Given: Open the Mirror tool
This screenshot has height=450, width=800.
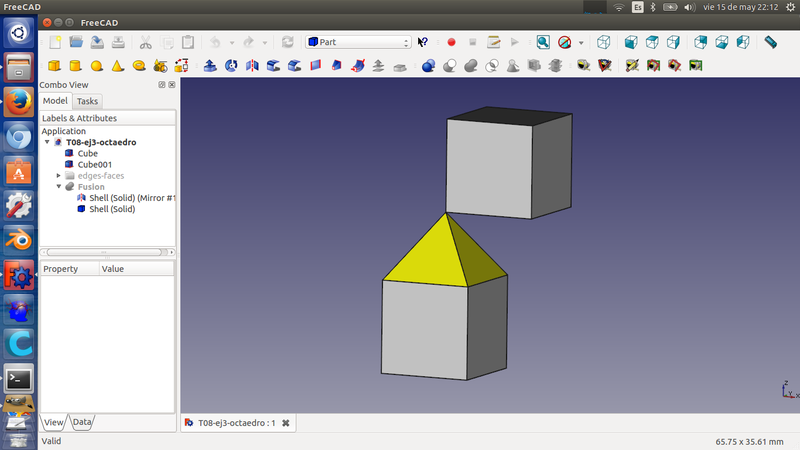Looking at the screenshot, I should 252,66.
